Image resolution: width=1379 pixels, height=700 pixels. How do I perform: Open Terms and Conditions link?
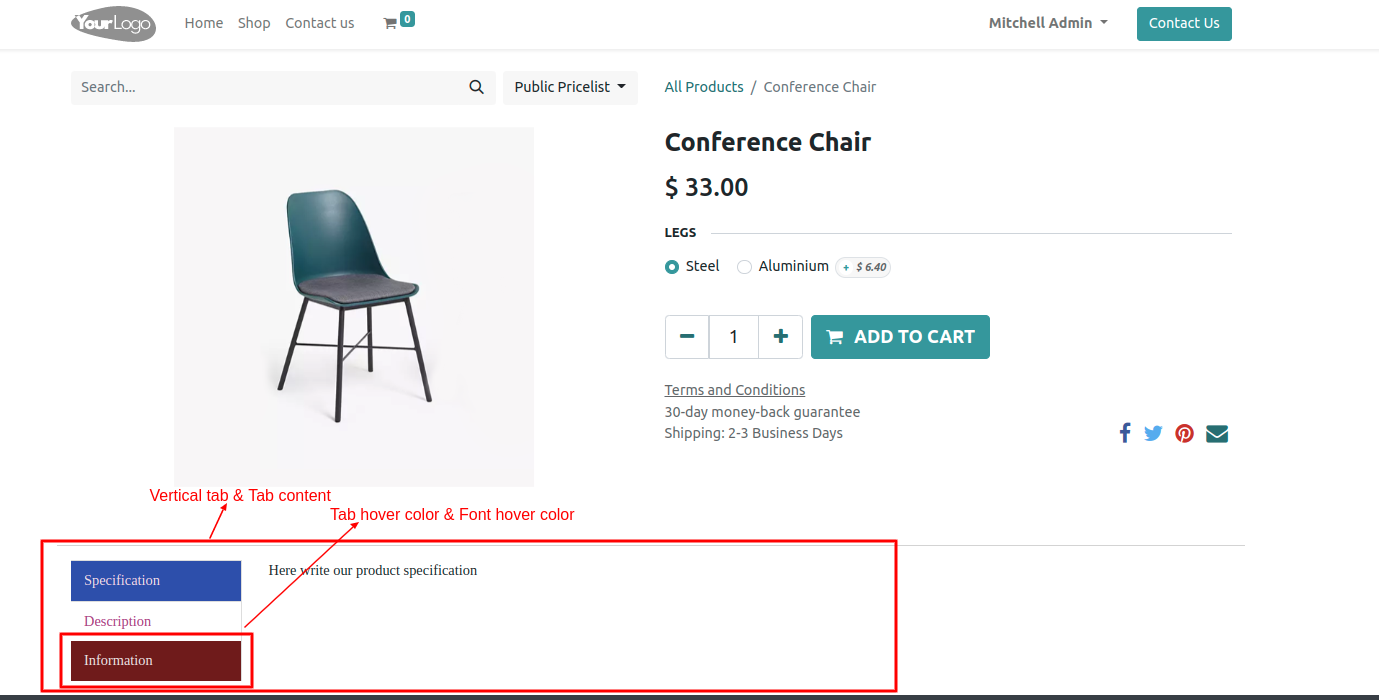coord(735,390)
